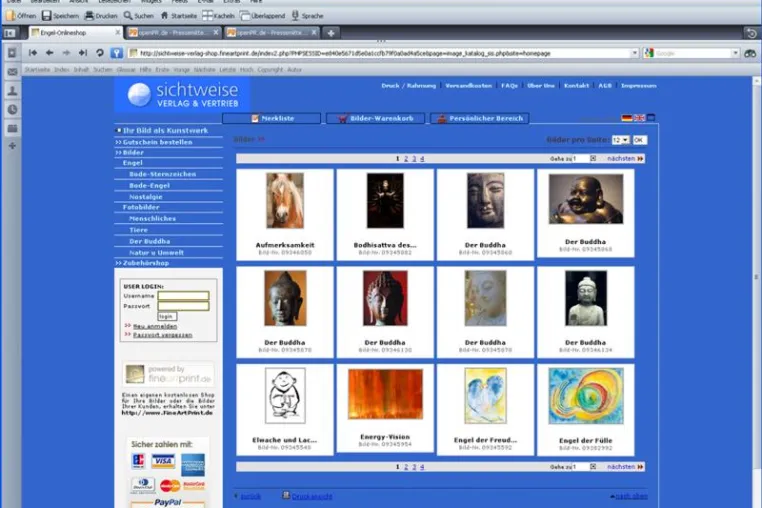Viewport: 762px width, 508px height.
Task: Click the Speichern disk icon
Action: 47,16
